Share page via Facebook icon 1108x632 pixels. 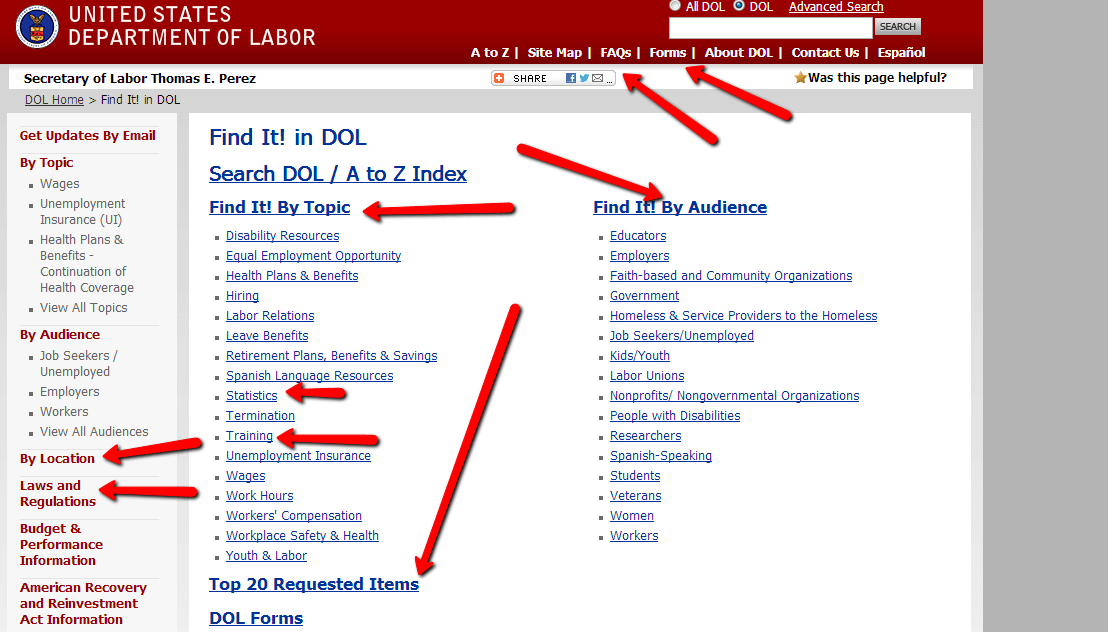[x=571, y=78]
